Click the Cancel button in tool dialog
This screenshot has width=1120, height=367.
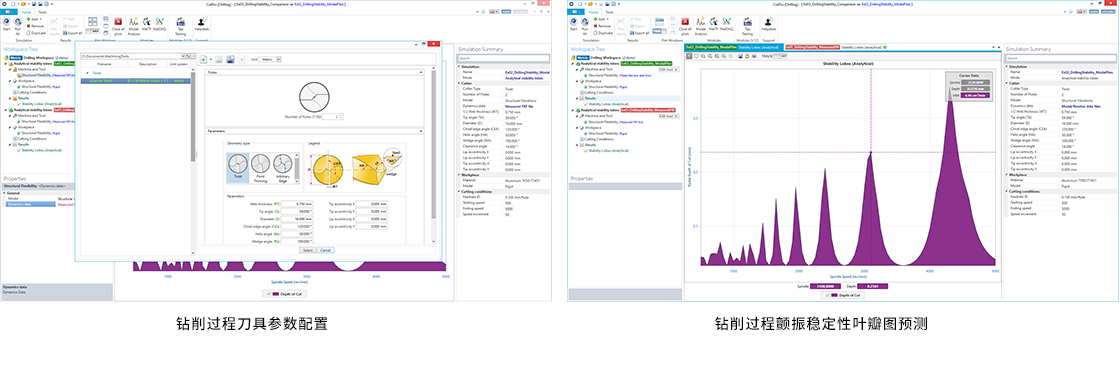point(325,250)
